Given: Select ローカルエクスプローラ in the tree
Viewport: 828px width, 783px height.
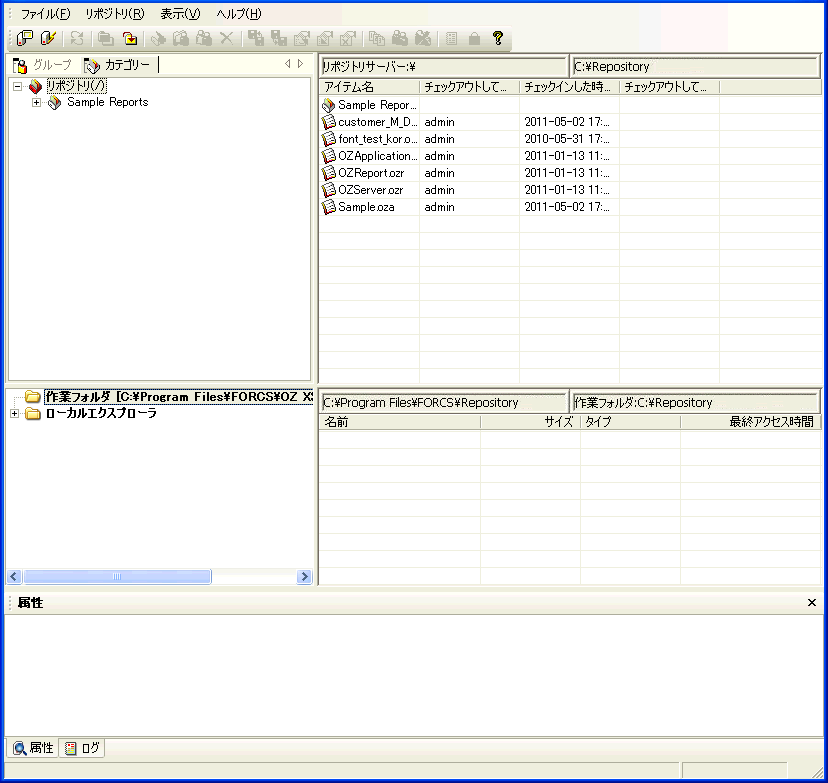Looking at the screenshot, I should point(101,413).
